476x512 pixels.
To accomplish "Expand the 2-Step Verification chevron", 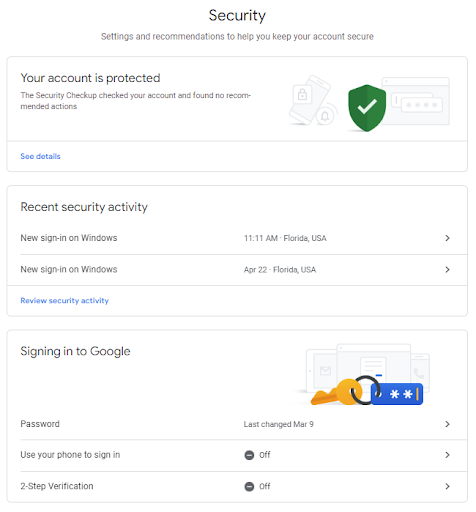I will tap(447, 487).
